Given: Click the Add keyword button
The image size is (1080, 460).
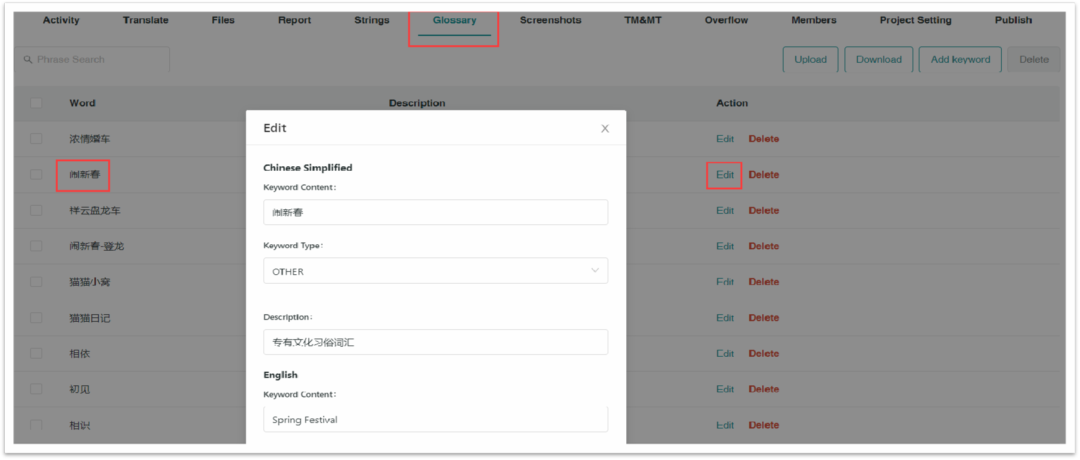Looking at the screenshot, I should pos(960,60).
